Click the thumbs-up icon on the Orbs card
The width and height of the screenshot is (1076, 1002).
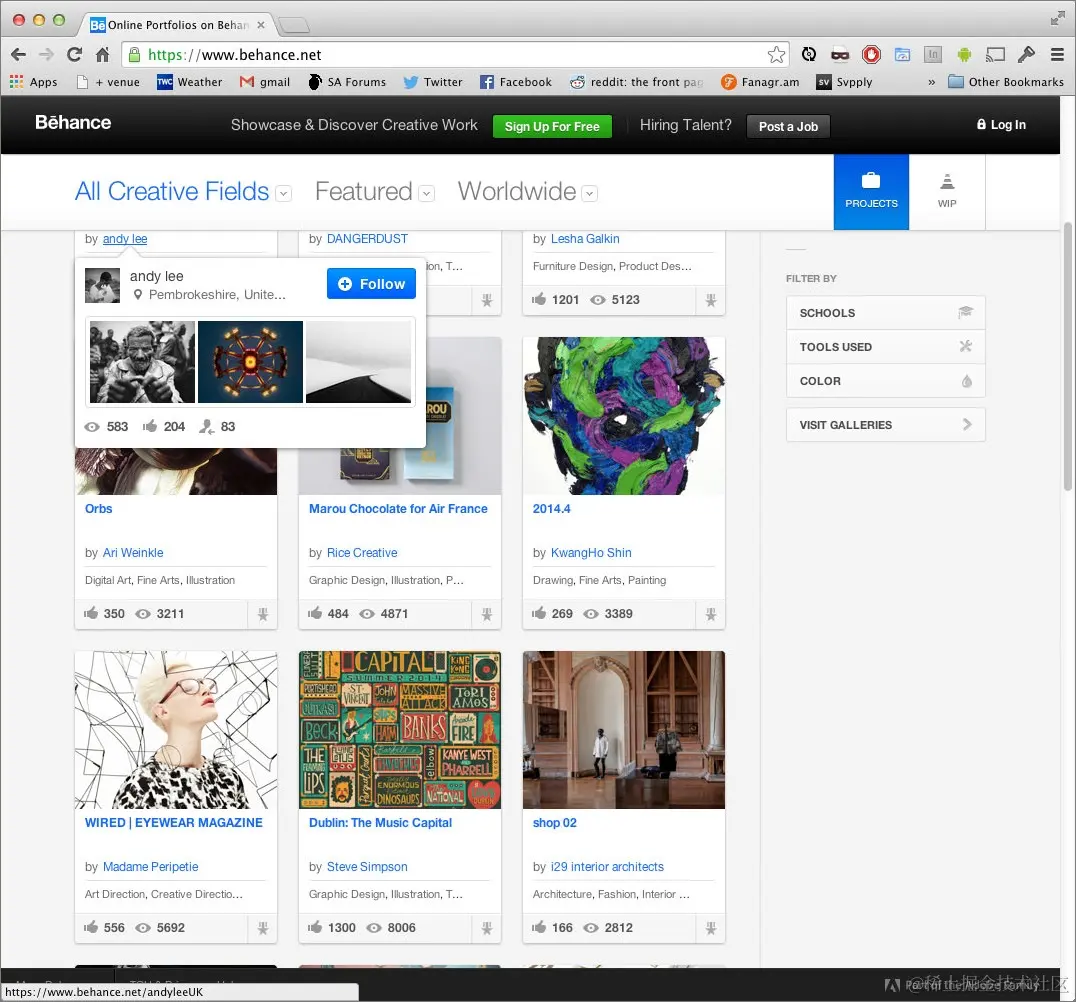click(91, 613)
